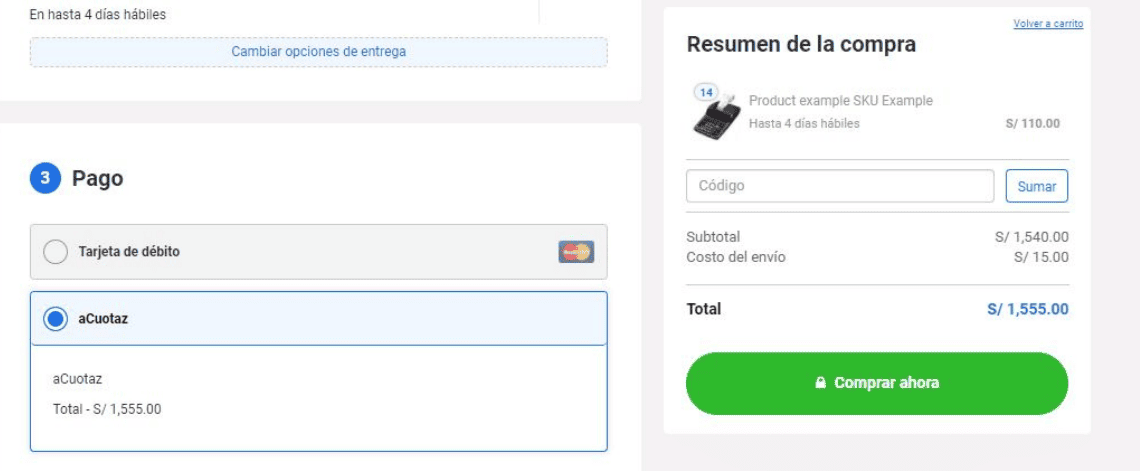This screenshot has height=472, width=1140.
Task: Click the aCuotaz Total detail text
Action: click(107, 408)
